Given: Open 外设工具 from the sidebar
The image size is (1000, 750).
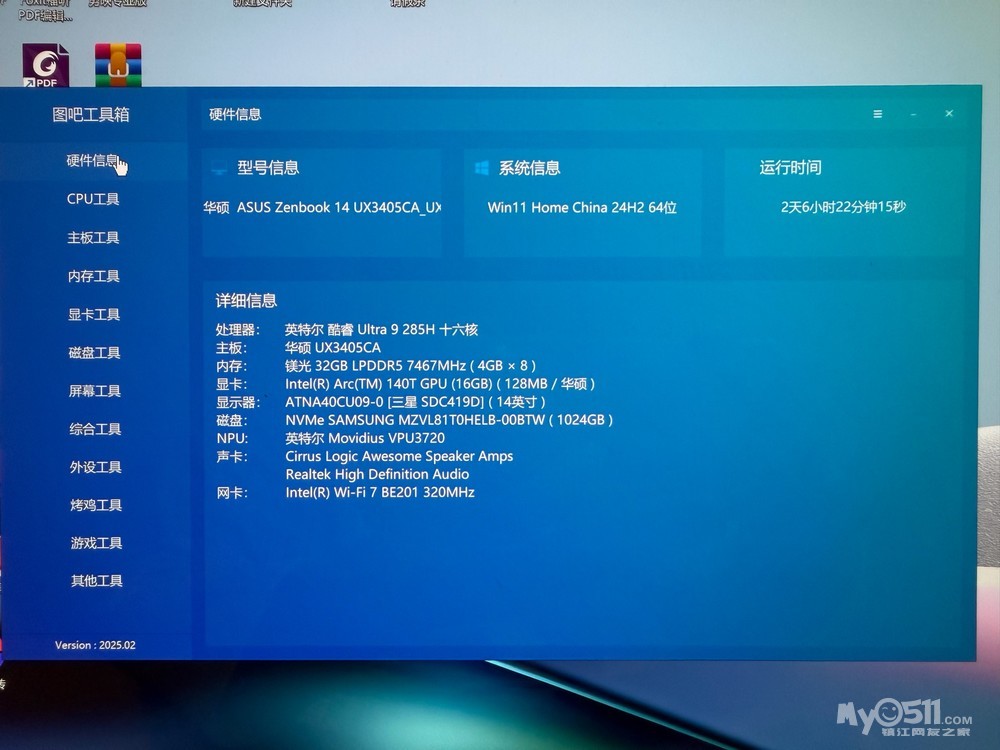Looking at the screenshot, I should (95, 467).
